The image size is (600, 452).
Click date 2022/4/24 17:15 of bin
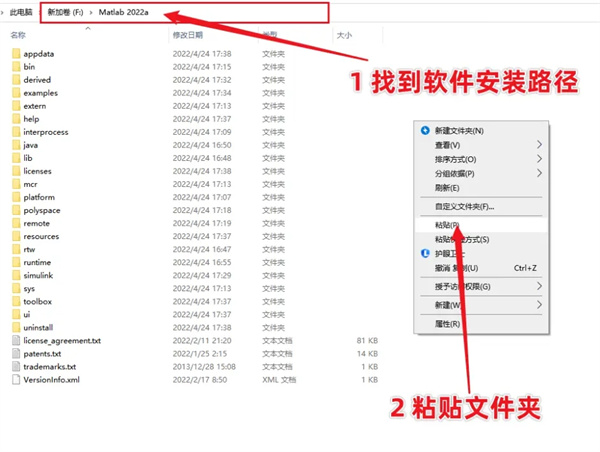[202, 67]
